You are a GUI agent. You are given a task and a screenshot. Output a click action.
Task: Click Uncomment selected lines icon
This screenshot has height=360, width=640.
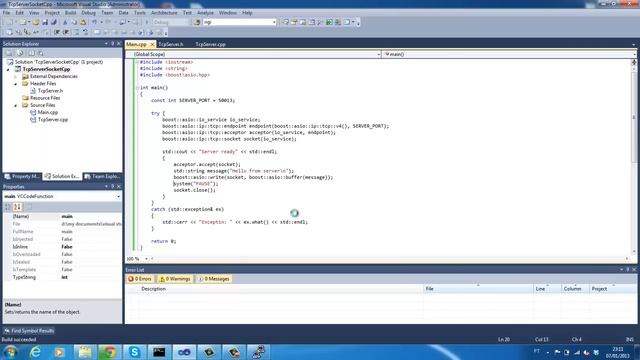[x=85, y=32]
